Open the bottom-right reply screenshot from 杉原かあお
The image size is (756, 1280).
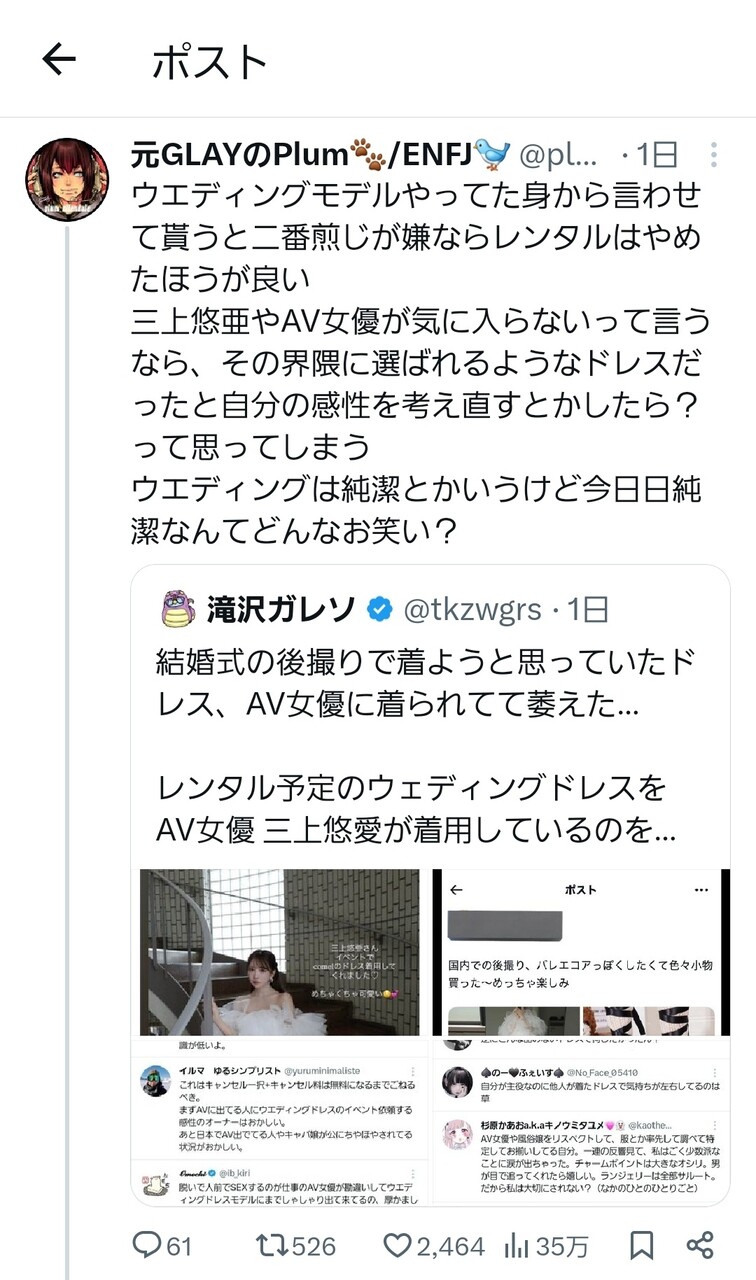[x=576, y=1122]
